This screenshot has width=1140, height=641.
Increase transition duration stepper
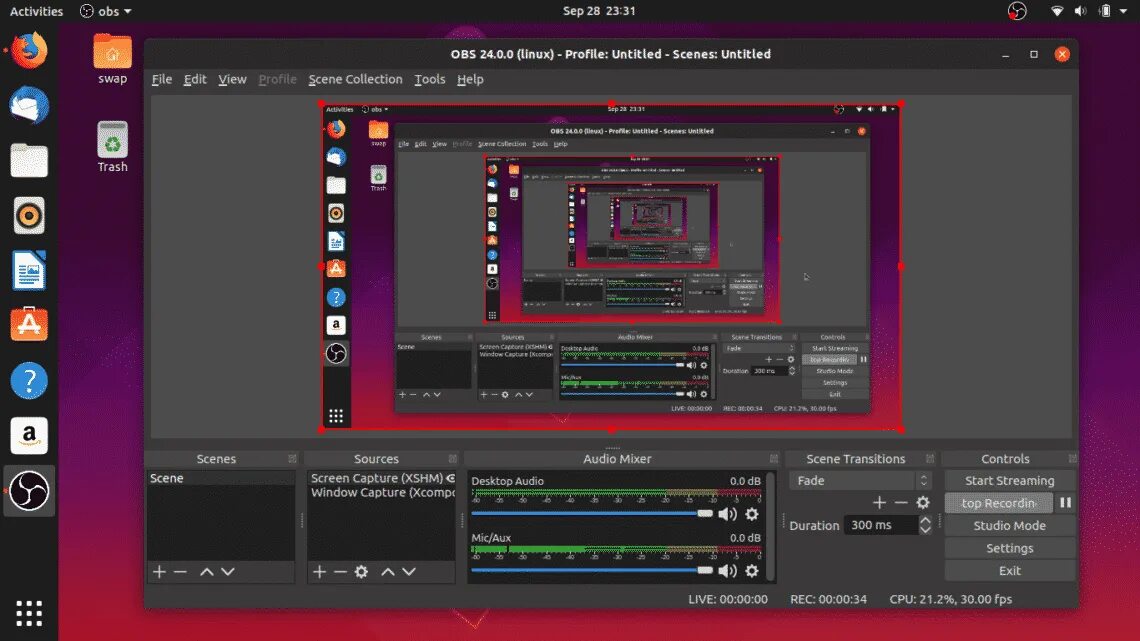925,520
